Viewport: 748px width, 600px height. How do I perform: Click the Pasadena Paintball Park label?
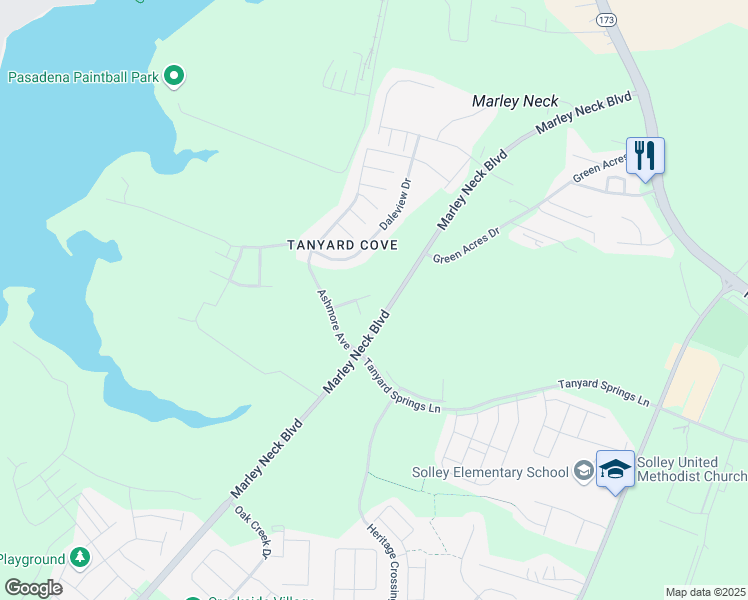click(x=83, y=77)
